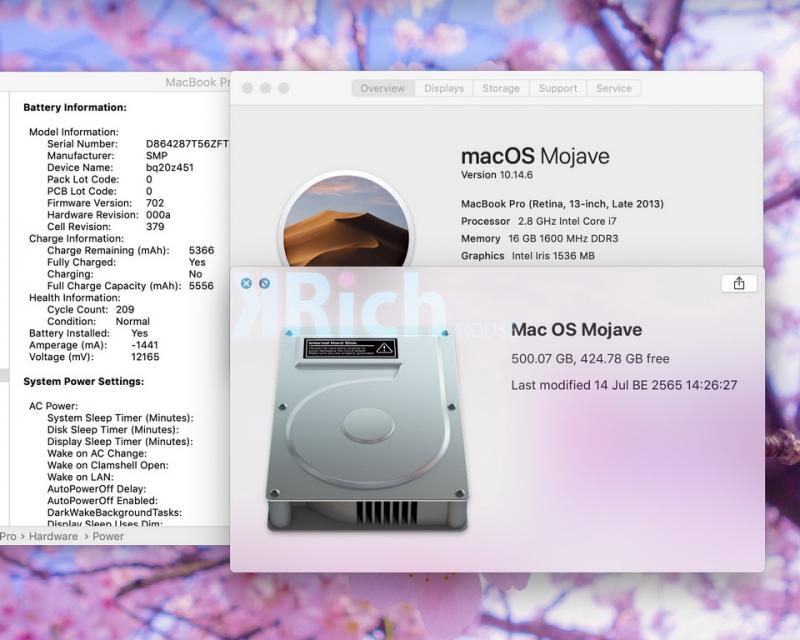
Task: Click the "Wake on Clamshell Open:" row
Action: click(108, 465)
